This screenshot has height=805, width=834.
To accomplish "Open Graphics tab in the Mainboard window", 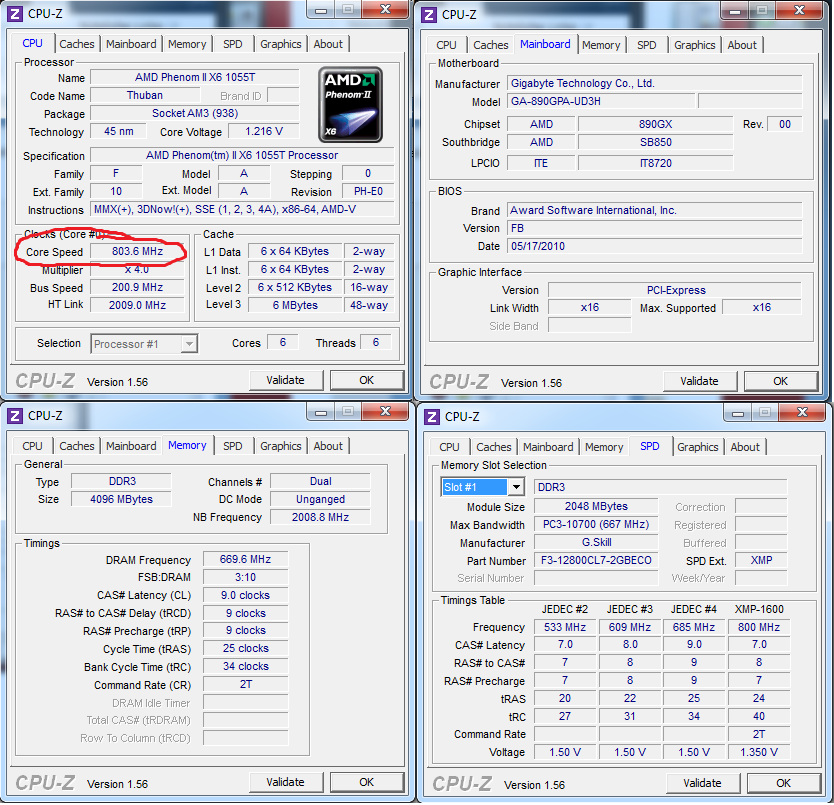I will 694,45.
